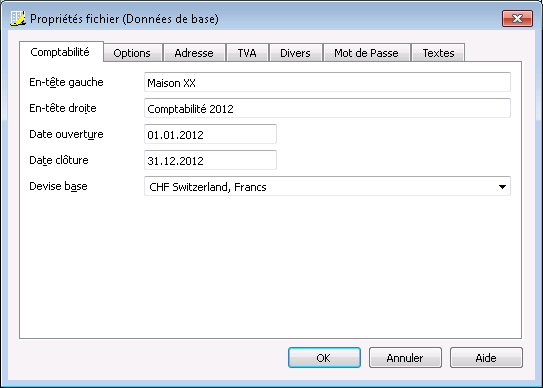Click the Date clôture field
Viewport: 543px width, 388px height.
tap(210, 160)
